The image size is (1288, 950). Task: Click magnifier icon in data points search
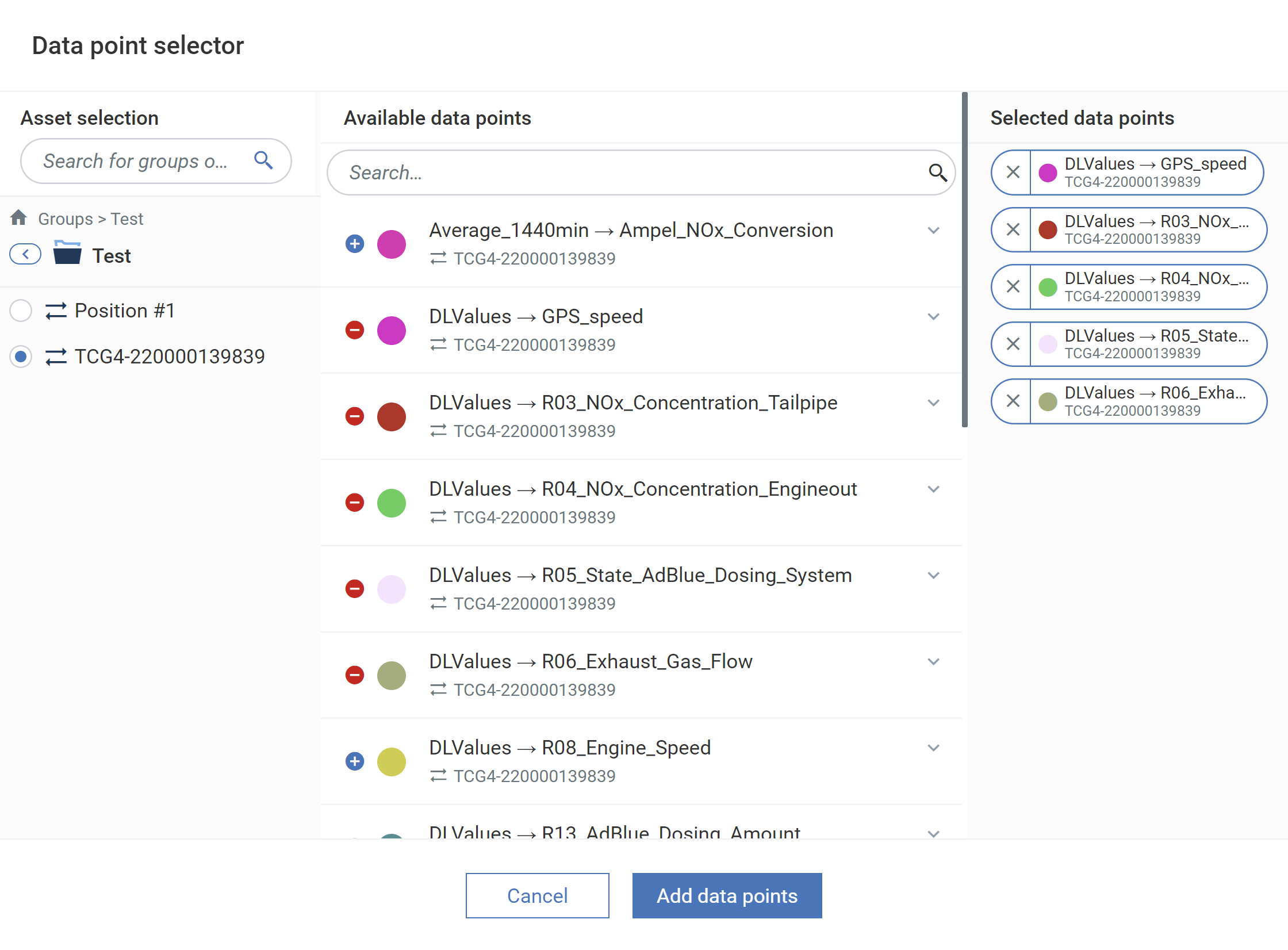tap(937, 173)
